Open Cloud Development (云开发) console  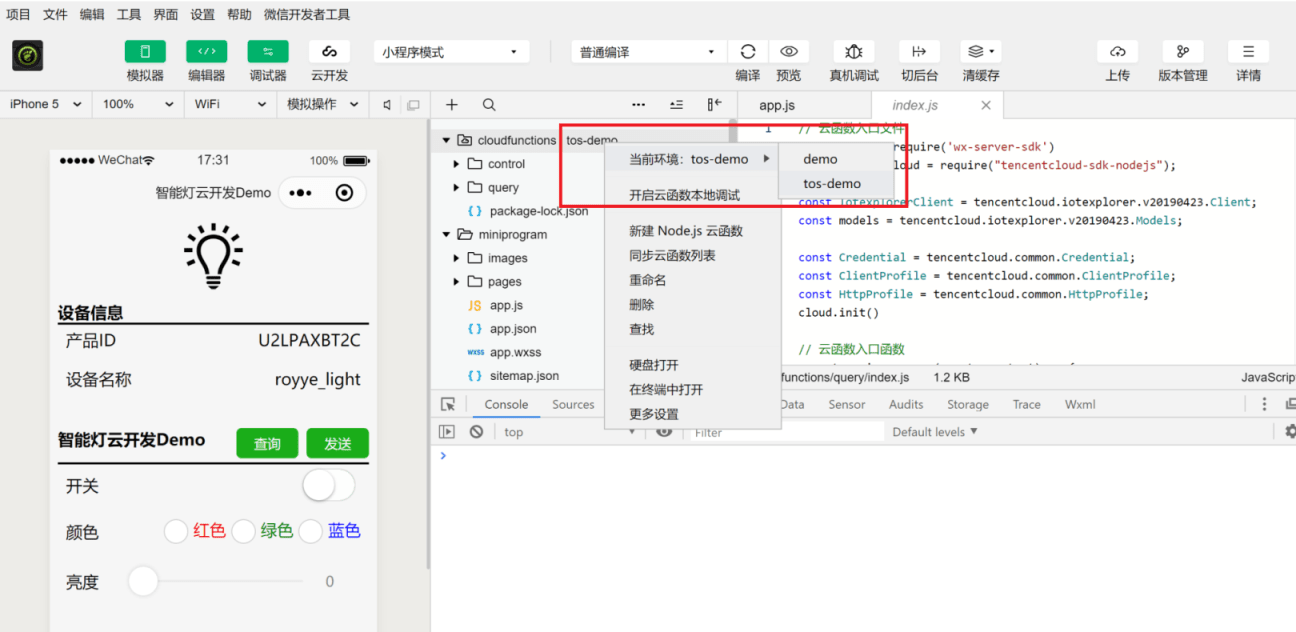tap(329, 52)
